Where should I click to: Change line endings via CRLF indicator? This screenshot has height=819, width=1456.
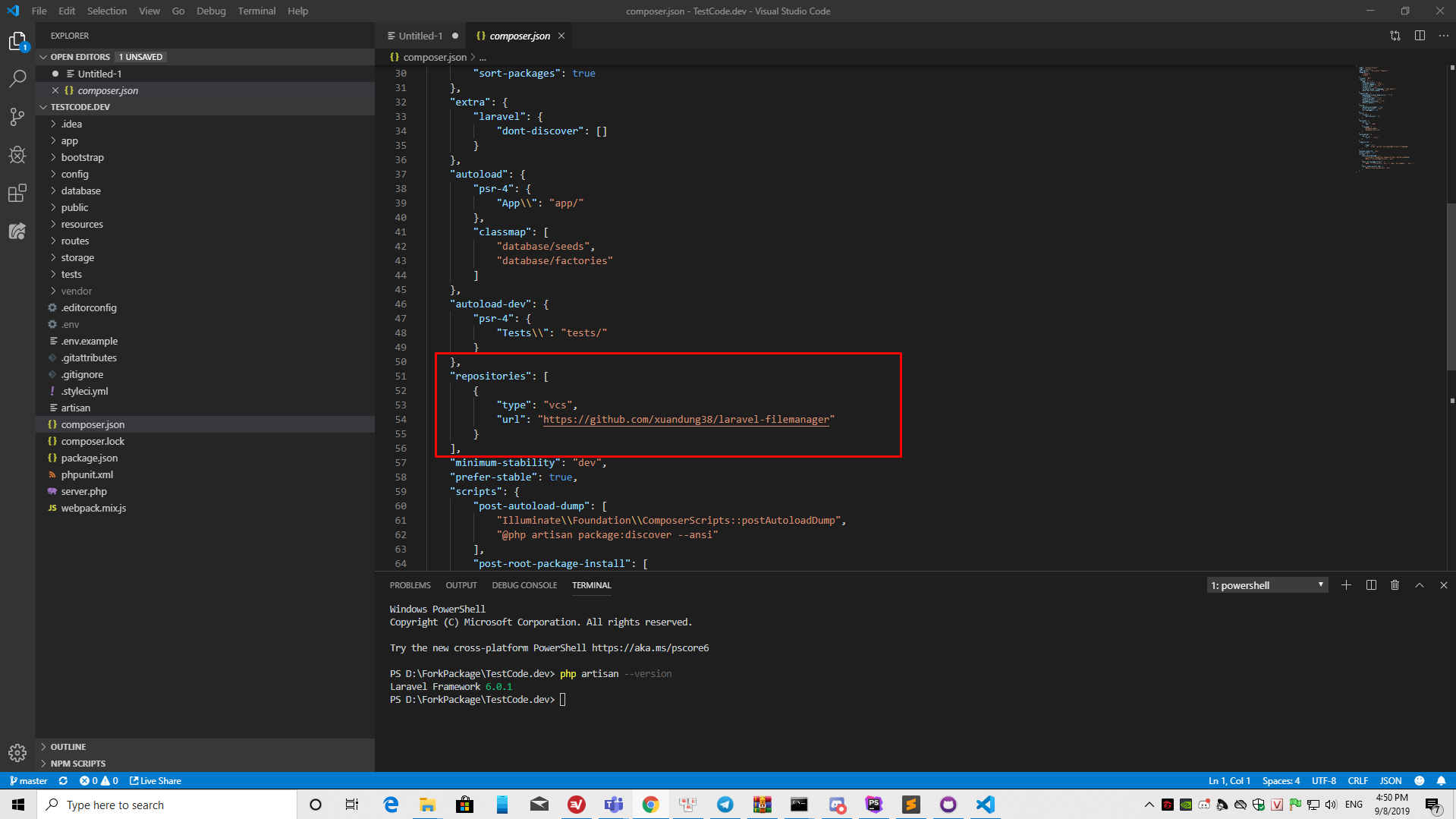1358,781
